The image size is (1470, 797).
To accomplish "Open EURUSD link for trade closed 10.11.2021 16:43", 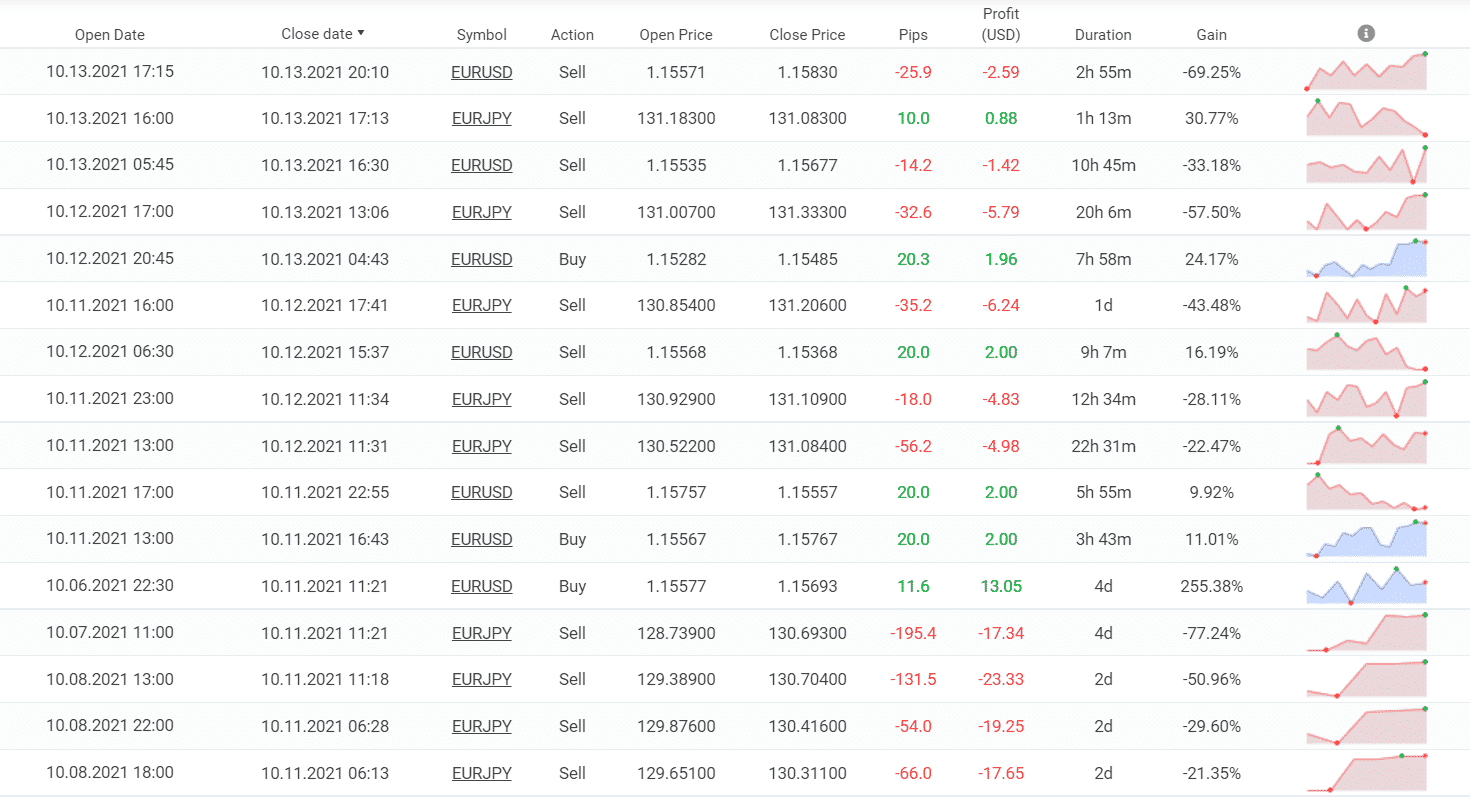I will pos(482,539).
